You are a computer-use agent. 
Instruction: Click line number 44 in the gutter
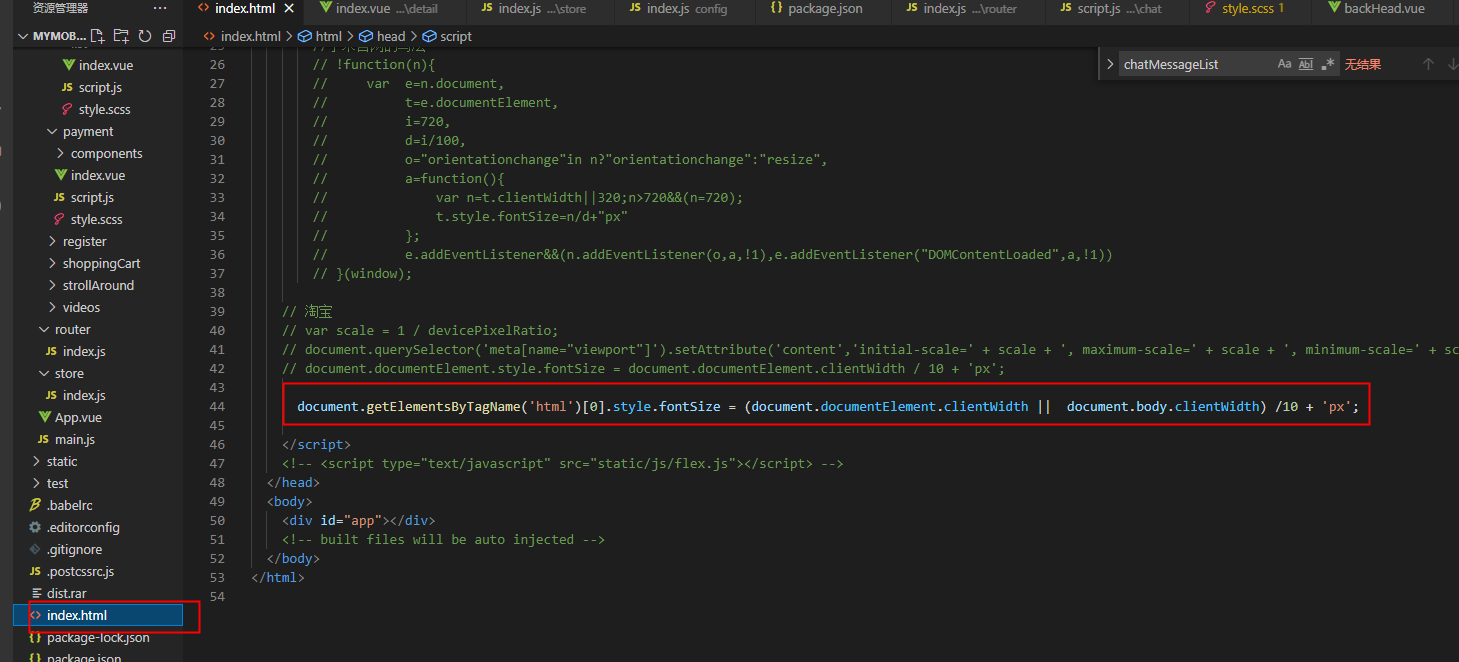pos(217,407)
